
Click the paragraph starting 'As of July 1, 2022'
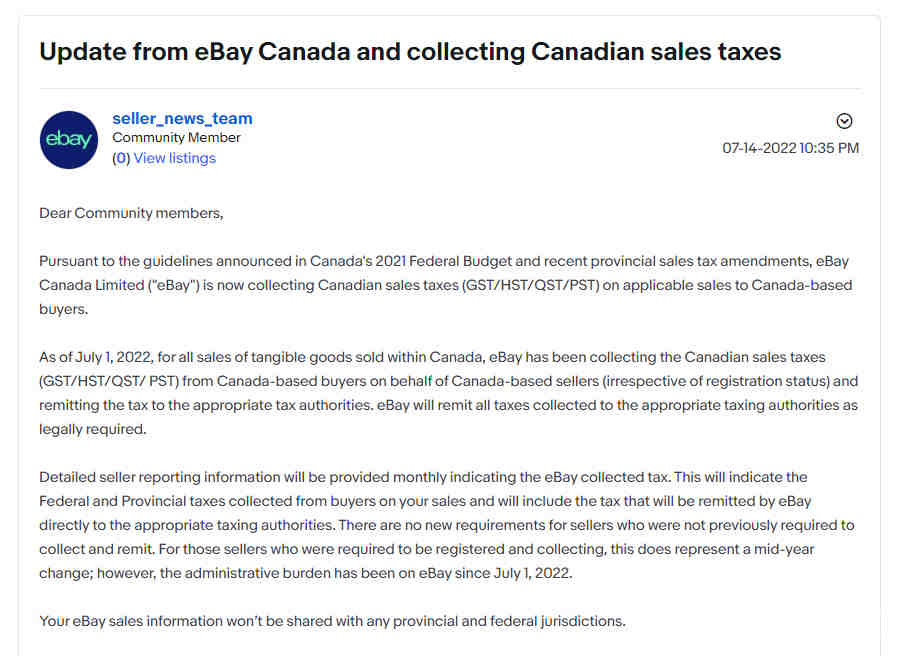tap(448, 393)
